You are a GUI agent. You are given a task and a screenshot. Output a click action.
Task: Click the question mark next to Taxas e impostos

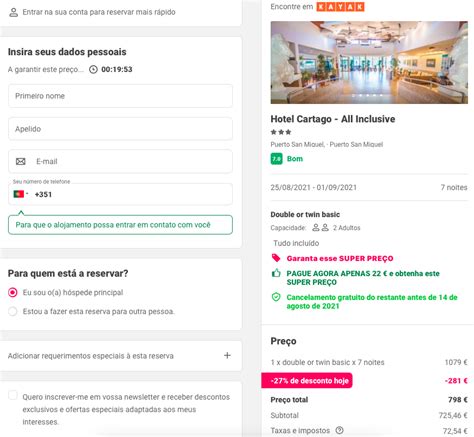(339, 430)
